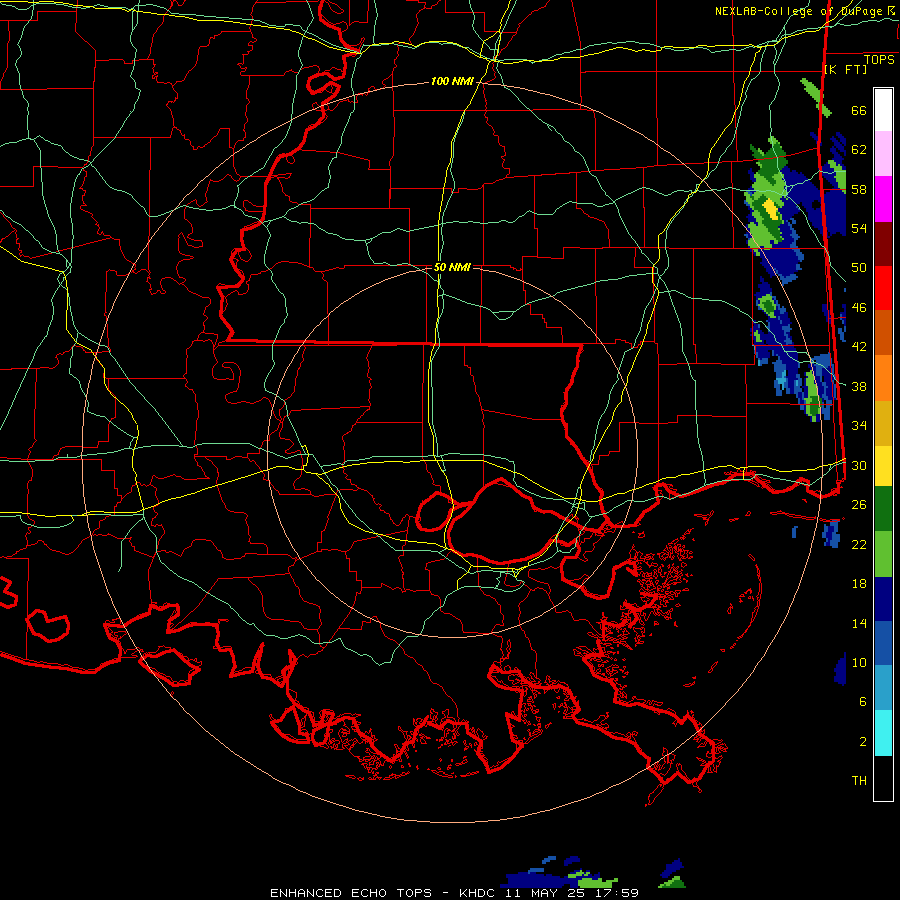
Task: Click the light blue 6-10 legend swatch
Action: point(883,688)
